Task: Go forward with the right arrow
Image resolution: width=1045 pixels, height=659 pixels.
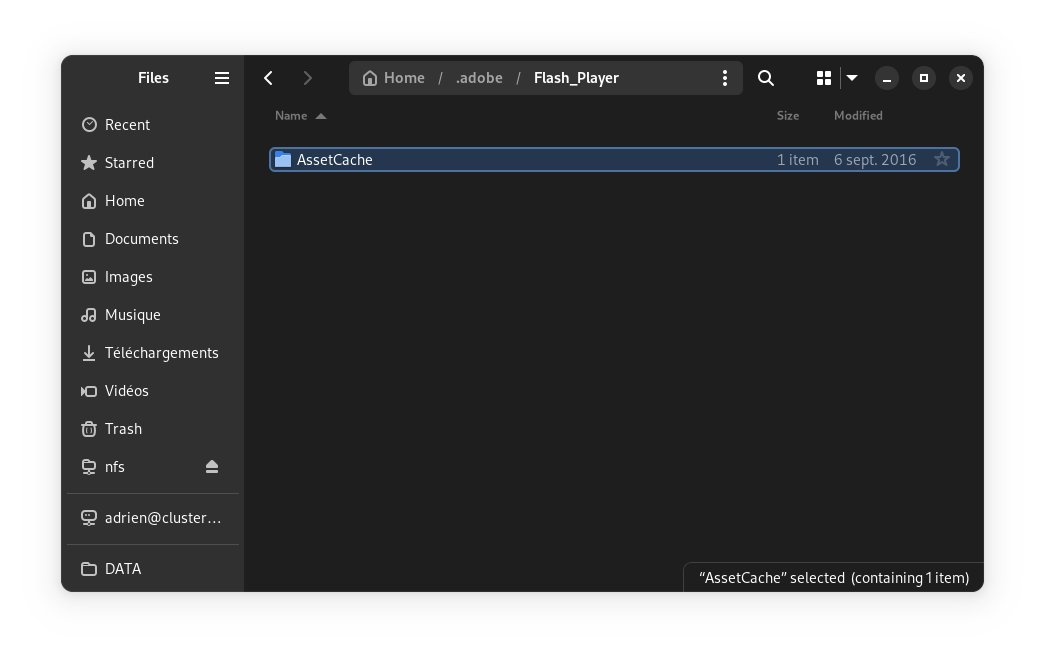Action: [x=307, y=78]
